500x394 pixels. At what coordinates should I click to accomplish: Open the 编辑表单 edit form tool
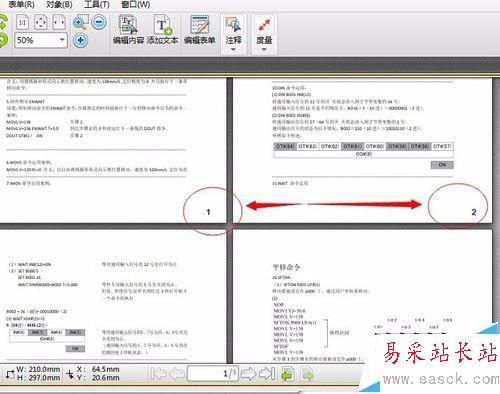199,30
